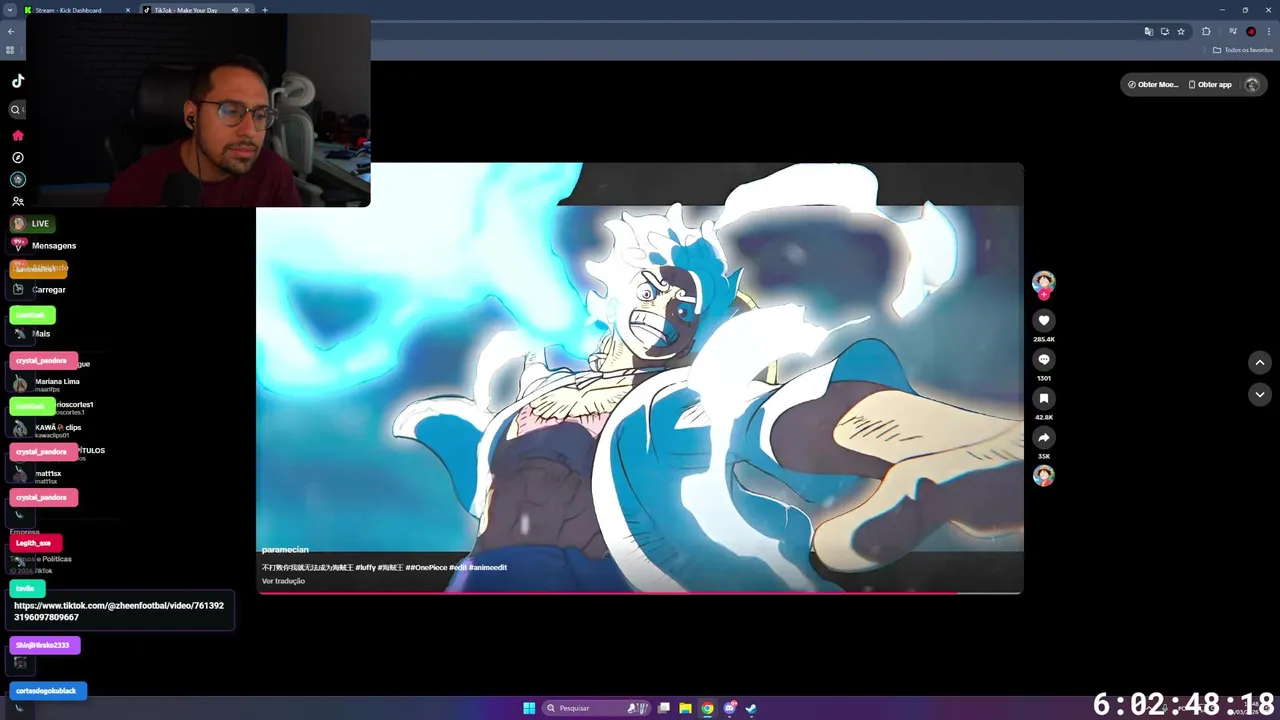Open the TikTok search icon in sidebar

[x=16, y=110]
